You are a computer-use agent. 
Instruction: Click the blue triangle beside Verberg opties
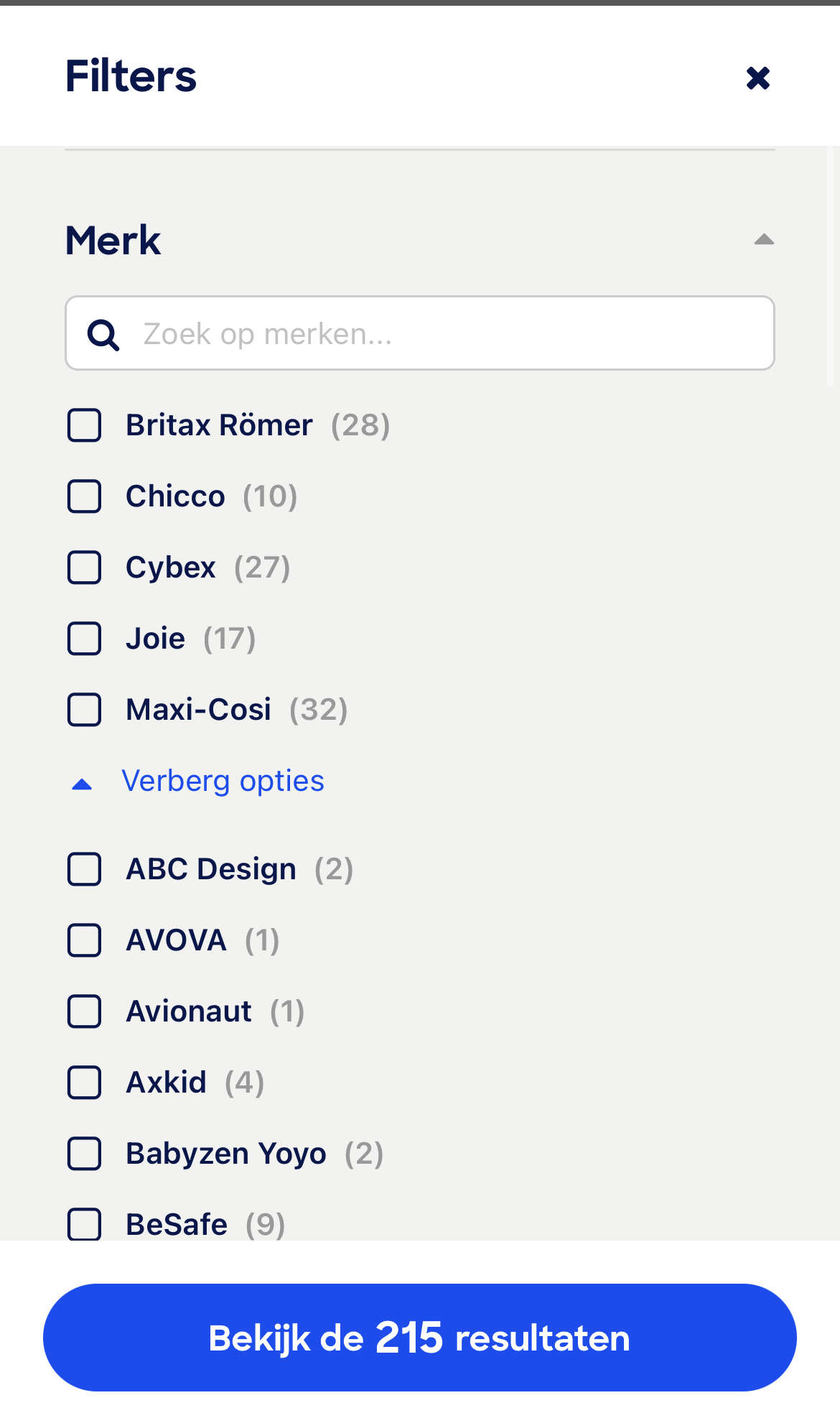pos(83,784)
